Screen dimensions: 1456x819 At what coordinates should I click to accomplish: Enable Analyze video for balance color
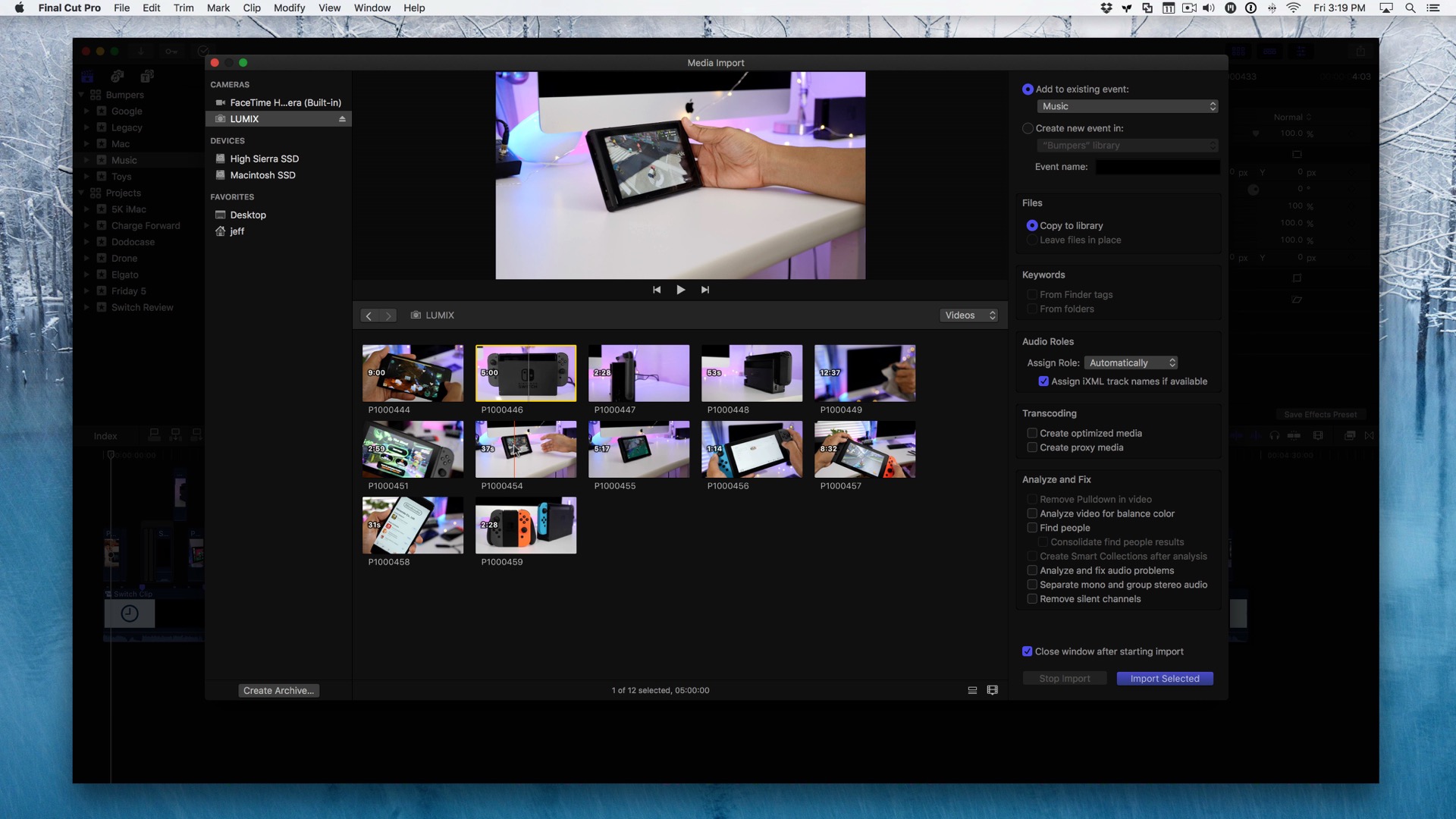click(x=1032, y=513)
